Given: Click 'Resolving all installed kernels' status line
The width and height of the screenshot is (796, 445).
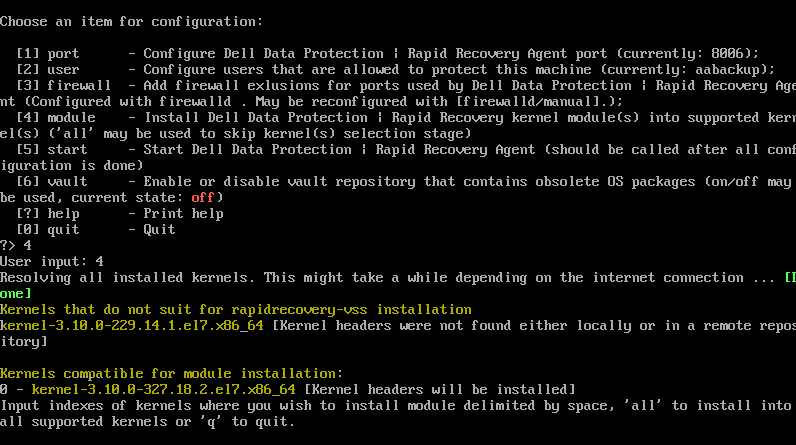Looking at the screenshot, I should (x=380, y=277).
